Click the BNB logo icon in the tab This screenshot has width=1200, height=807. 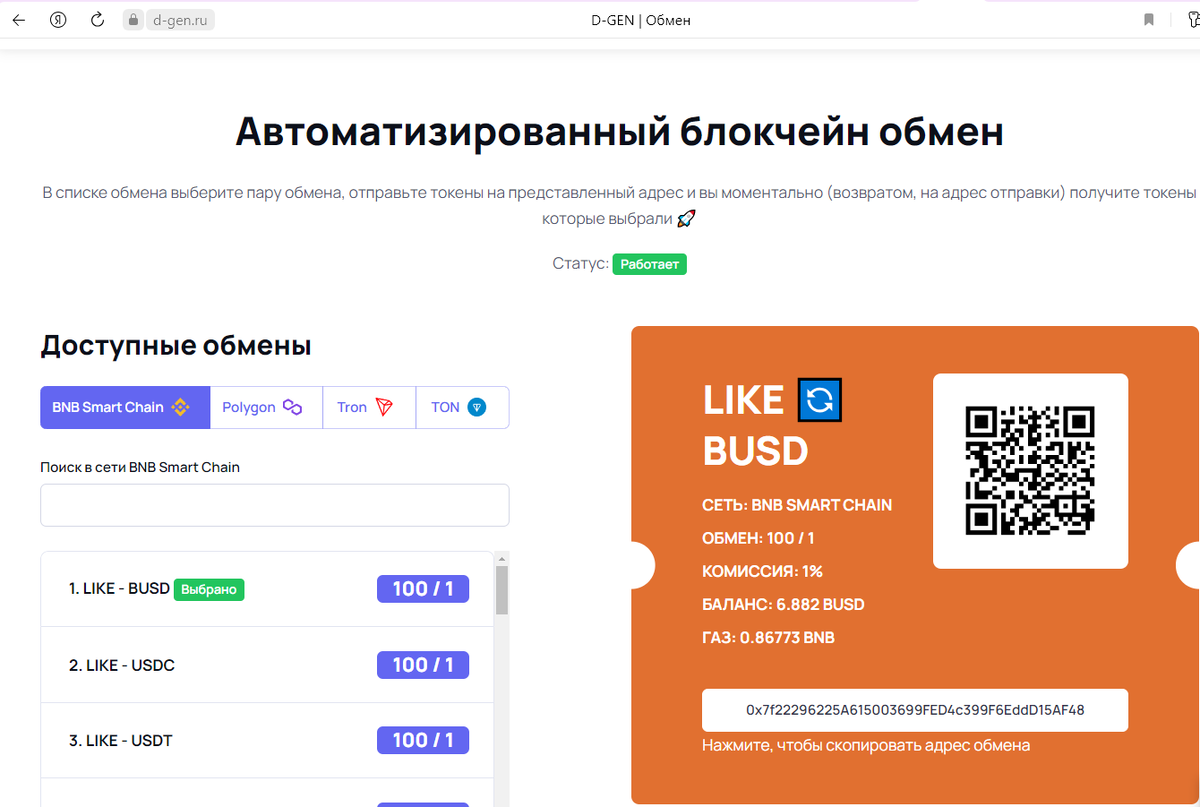[180, 407]
